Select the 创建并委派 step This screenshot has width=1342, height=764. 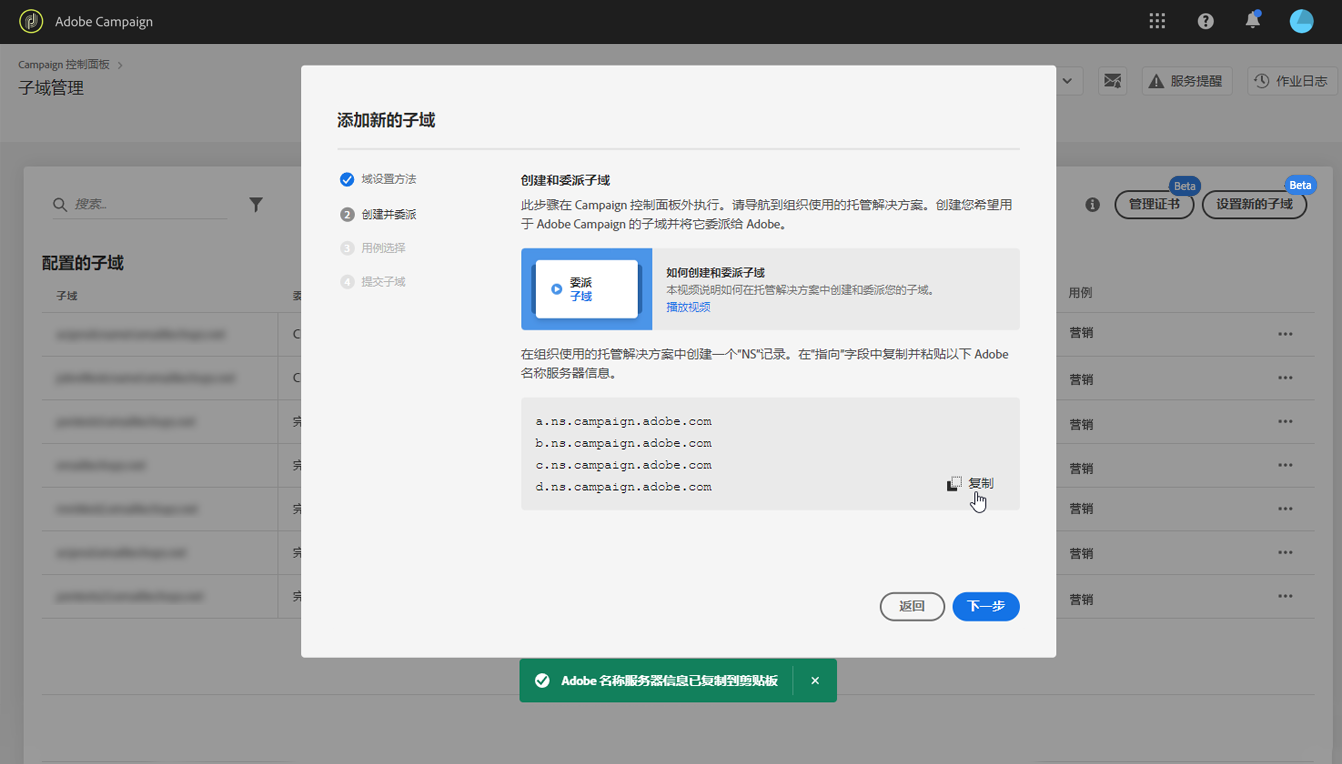pos(378,214)
